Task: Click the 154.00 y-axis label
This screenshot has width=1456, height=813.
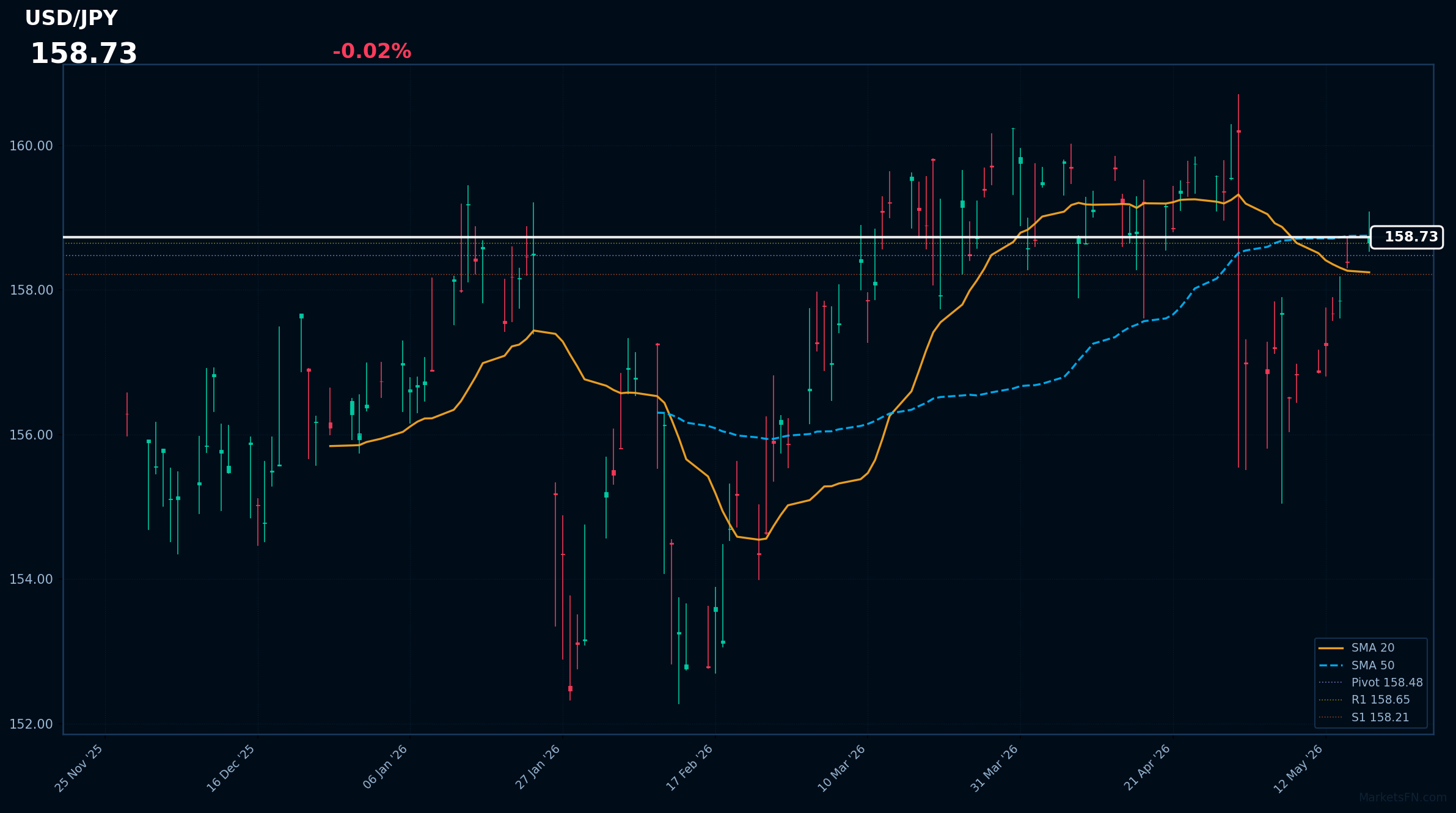Action: [x=31, y=579]
